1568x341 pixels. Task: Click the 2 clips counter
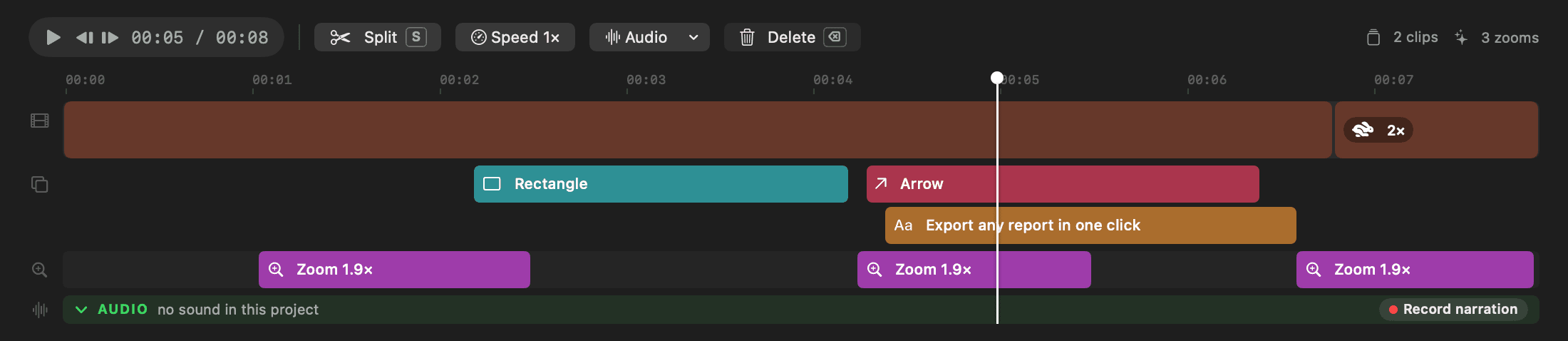tap(1402, 37)
